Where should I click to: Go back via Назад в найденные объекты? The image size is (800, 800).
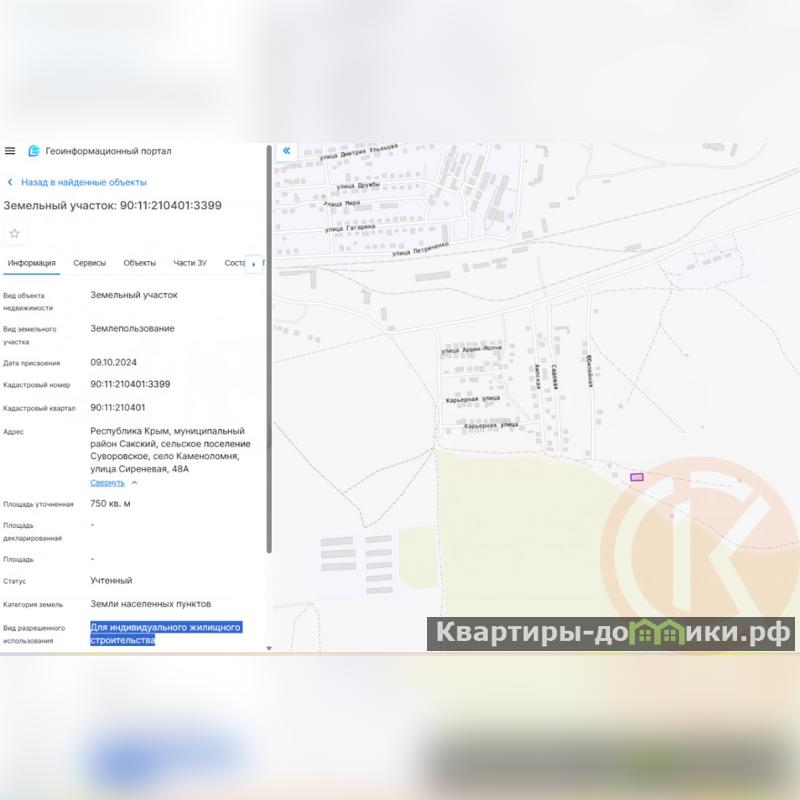tap(83, 182)
